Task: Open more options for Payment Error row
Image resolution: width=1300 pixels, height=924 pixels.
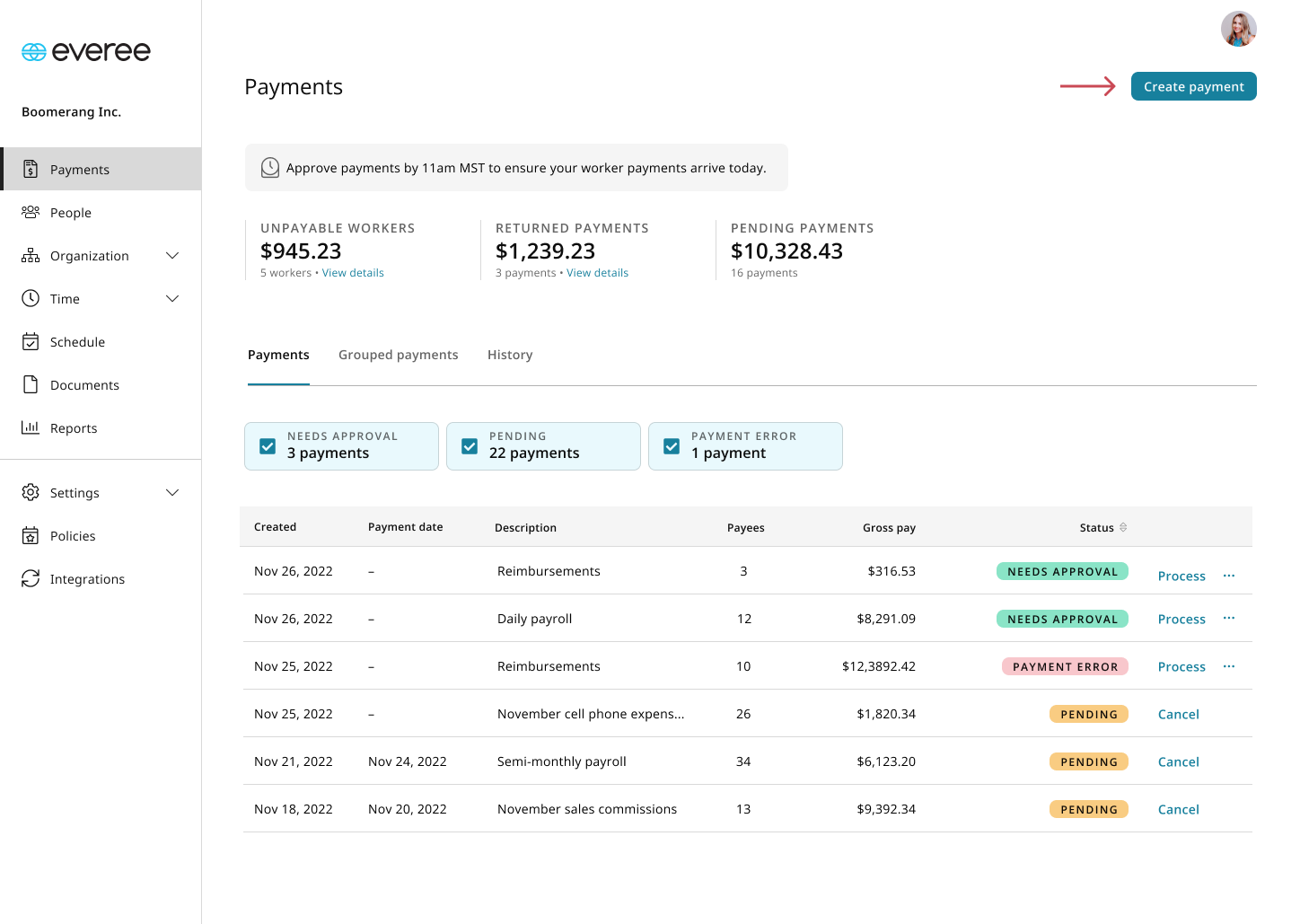Action: pos(1229,665)
